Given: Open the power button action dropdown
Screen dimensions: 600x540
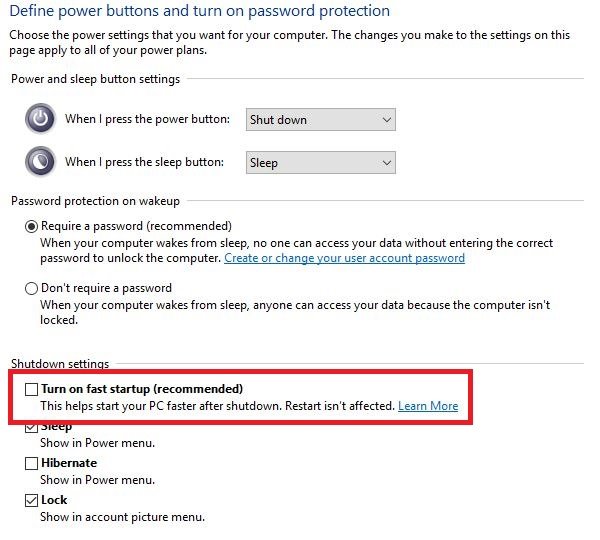Looking at the screenshot, I should click(320, 120).
